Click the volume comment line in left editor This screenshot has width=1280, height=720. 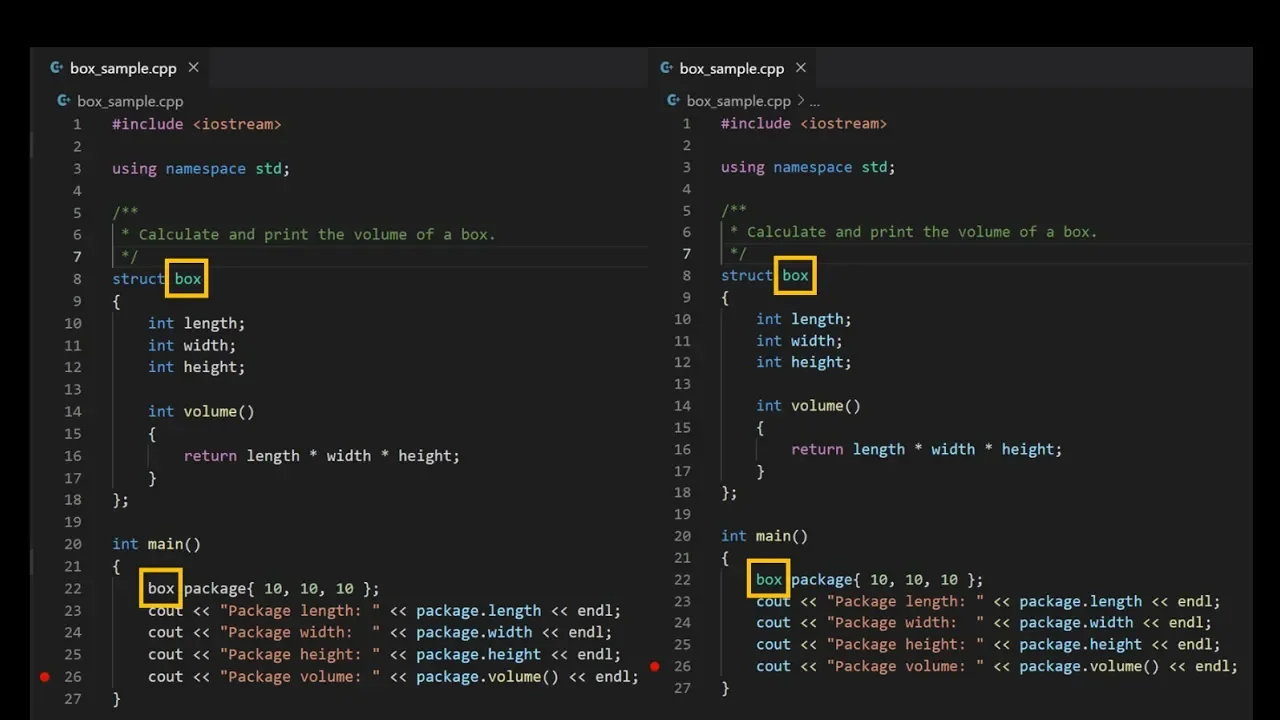[x=308, y=234]
